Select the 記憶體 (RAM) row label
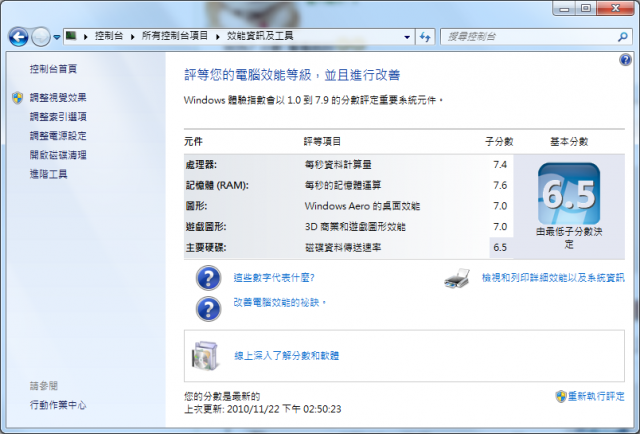This screenshot has width=640, height=434. [x=217, y=185]
